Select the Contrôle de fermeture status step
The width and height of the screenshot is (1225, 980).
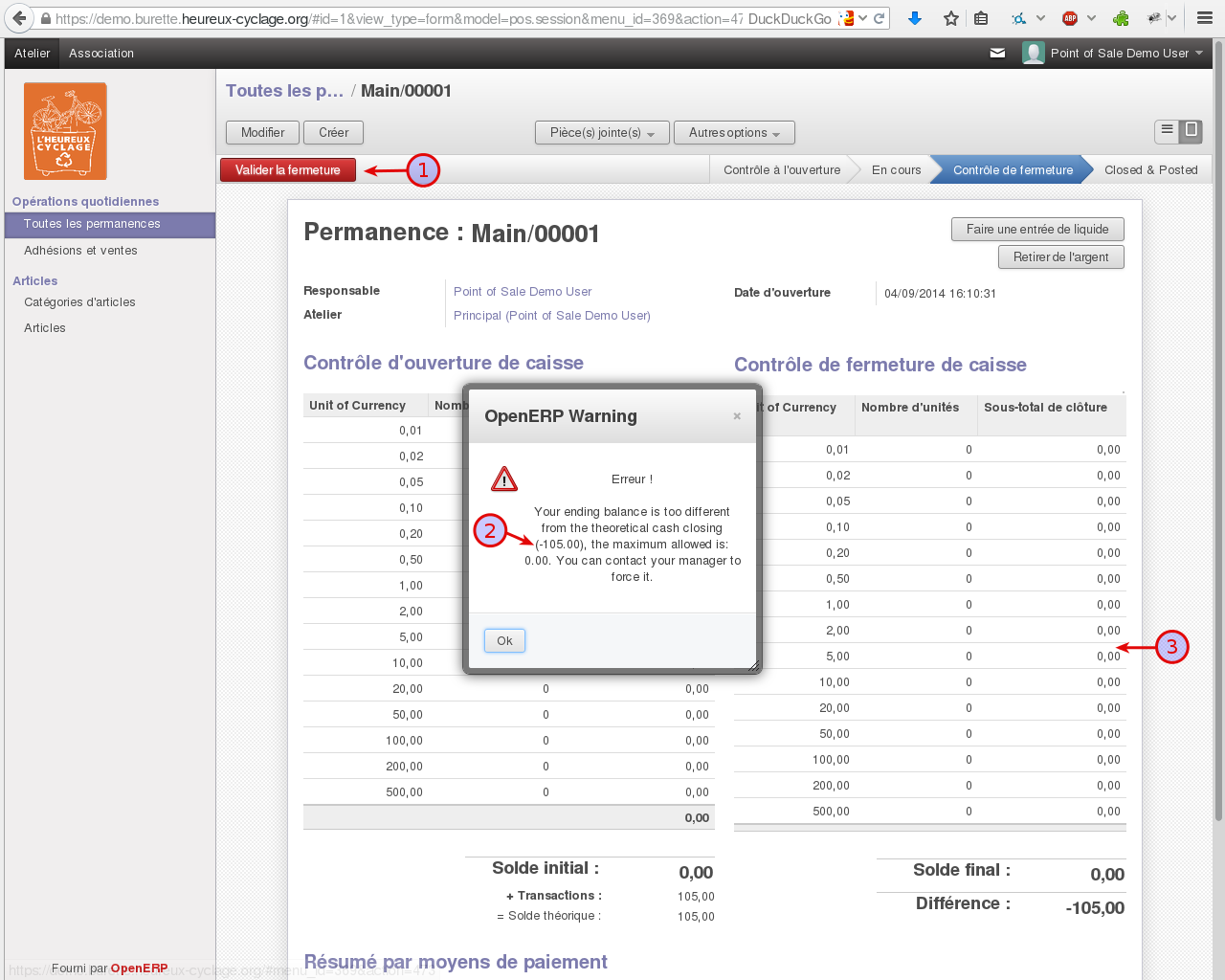(x=1013, y=170)
